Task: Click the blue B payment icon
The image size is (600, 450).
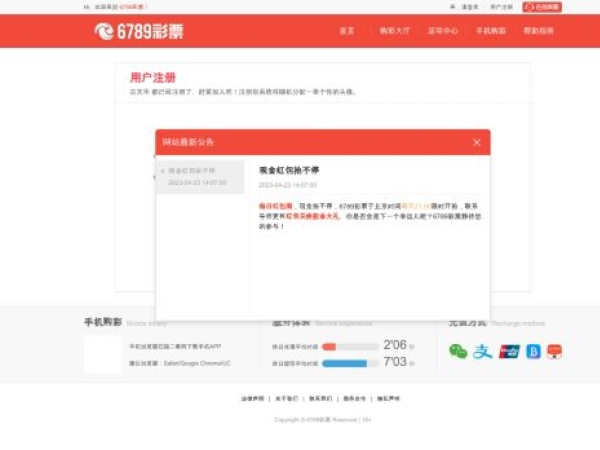Action: pos(533,351)
